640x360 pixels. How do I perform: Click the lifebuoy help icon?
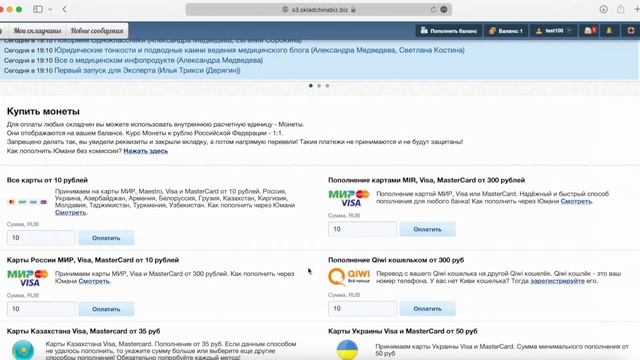coord(631,31)
